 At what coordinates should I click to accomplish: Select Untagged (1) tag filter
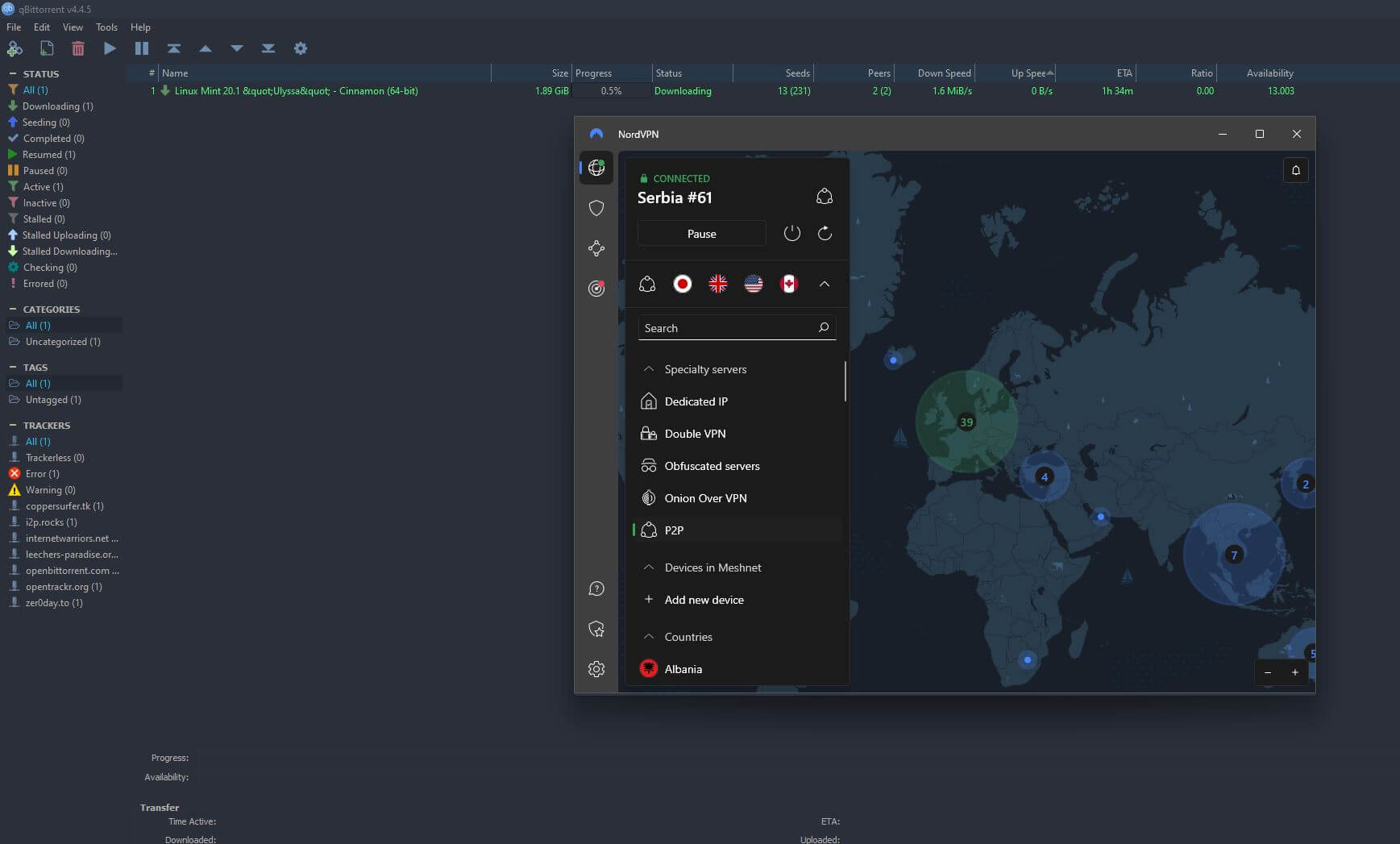[x=53, y=399]
